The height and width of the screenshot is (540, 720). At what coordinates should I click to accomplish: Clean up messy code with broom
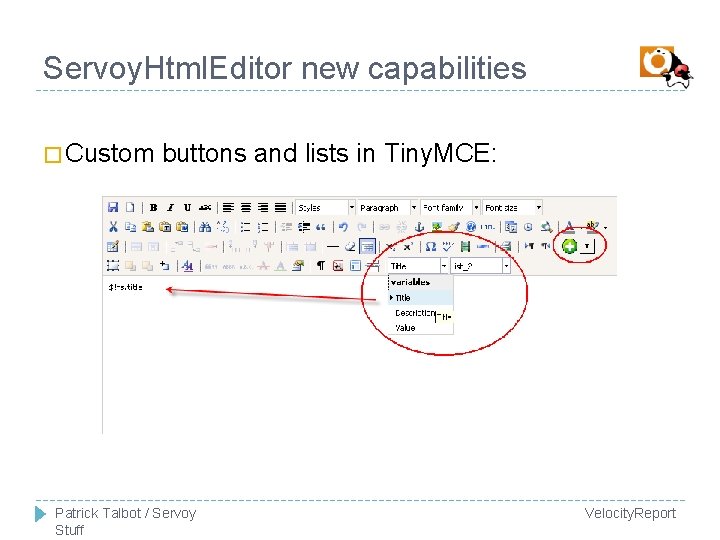click(x=454, y=227)
